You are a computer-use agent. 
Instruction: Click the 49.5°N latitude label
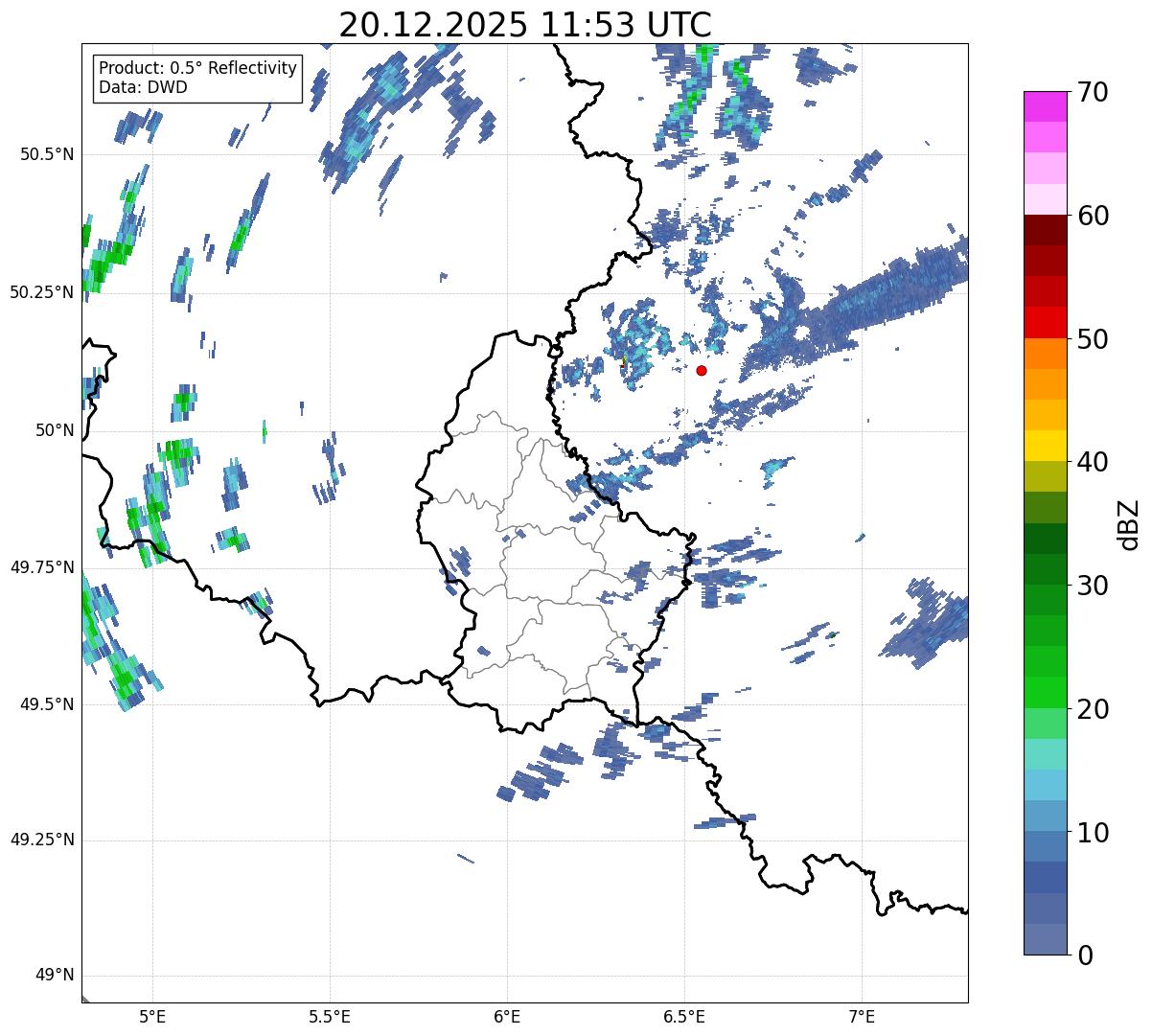click(48, 704)
